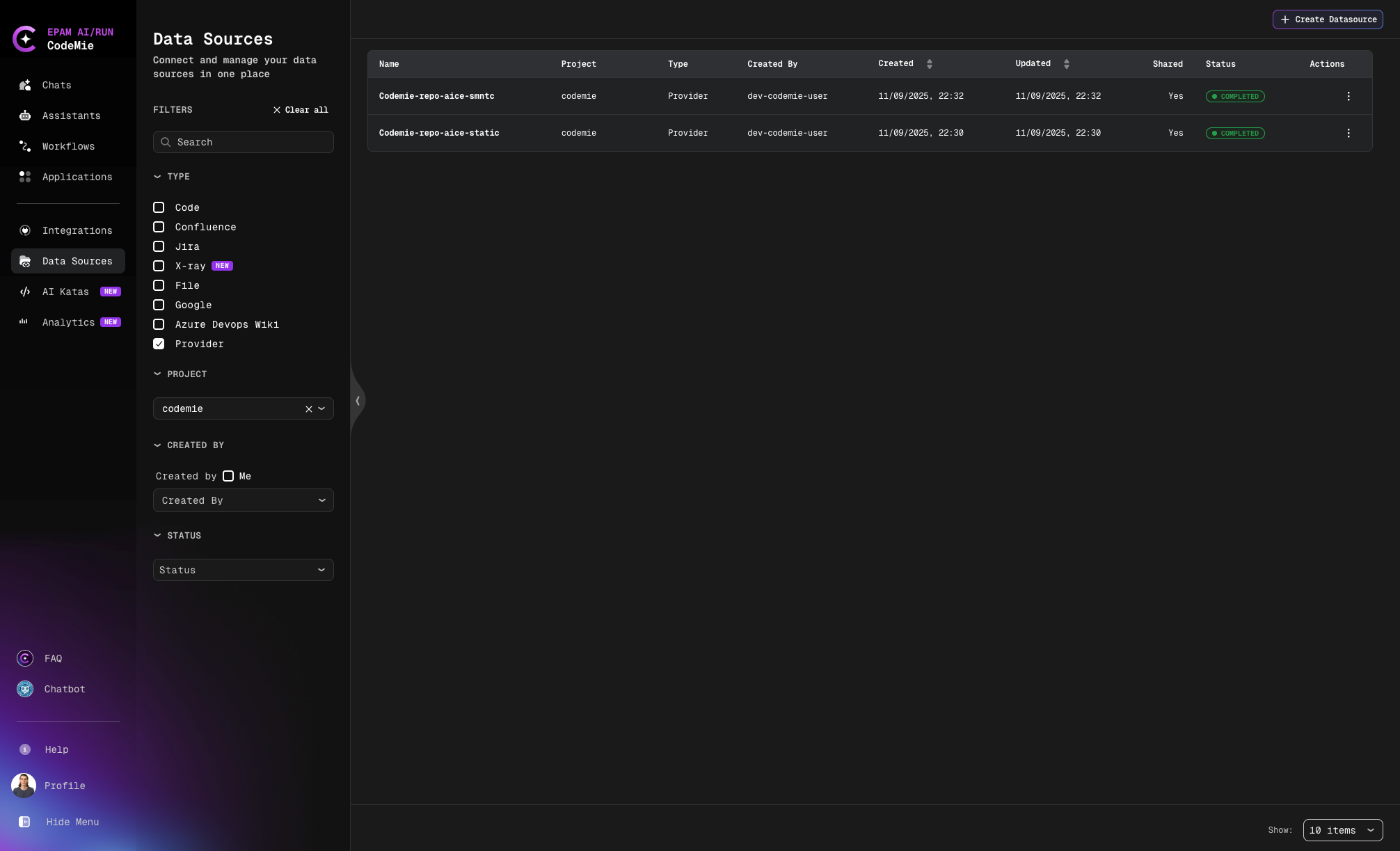This screenshot has width=1400, height=851.
Task: Click the Create Datasource button
Action: pos(1327,19)
